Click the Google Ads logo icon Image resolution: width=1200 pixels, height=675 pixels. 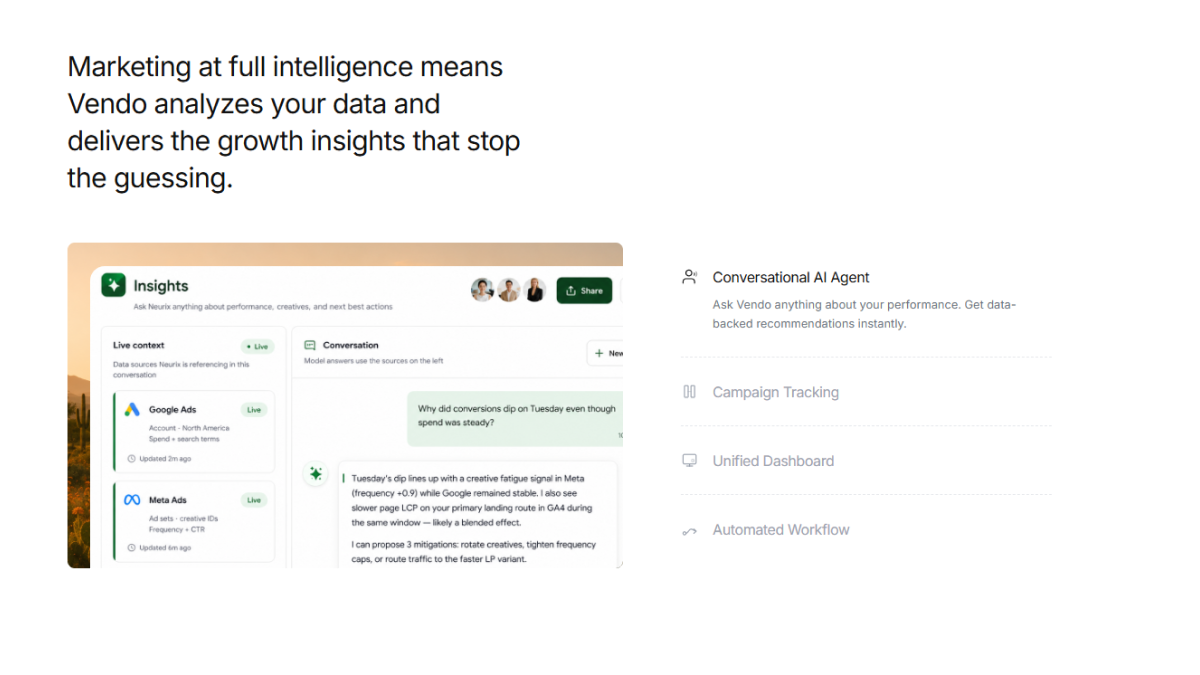point(132,409)
